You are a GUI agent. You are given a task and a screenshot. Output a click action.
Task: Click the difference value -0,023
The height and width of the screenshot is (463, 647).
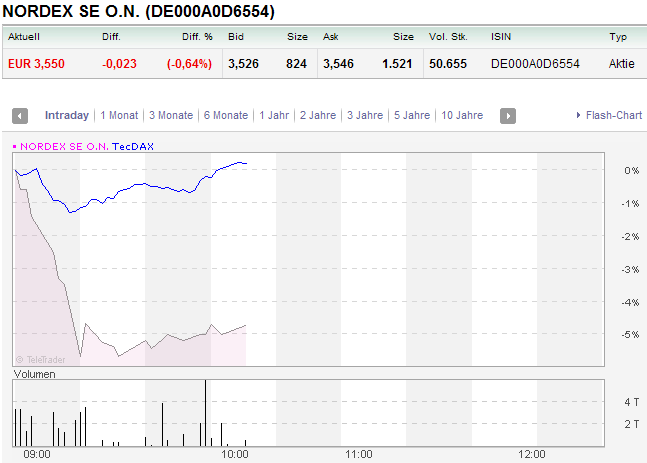click(119, 64)
